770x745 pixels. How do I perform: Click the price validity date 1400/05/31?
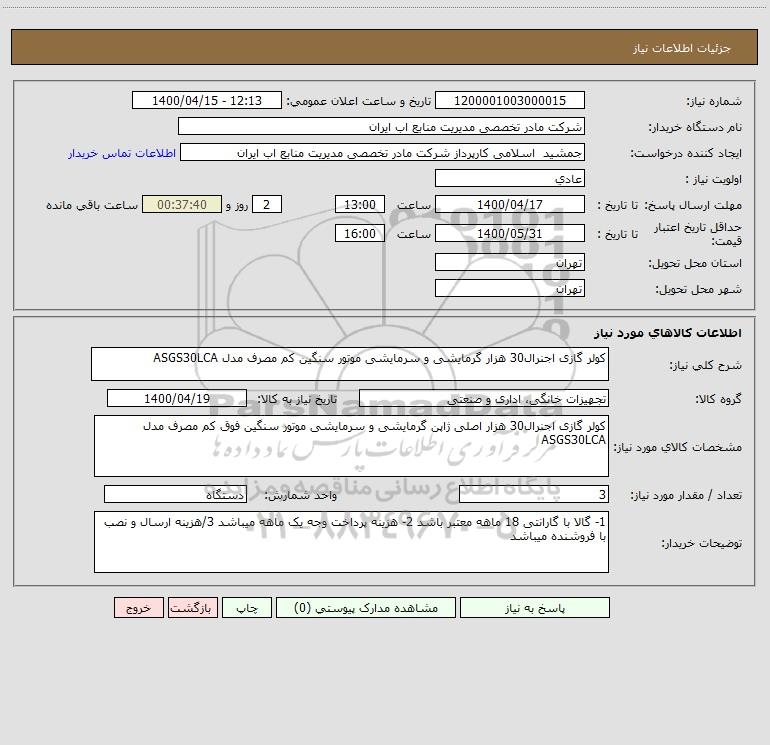click(x=510, y=233)
